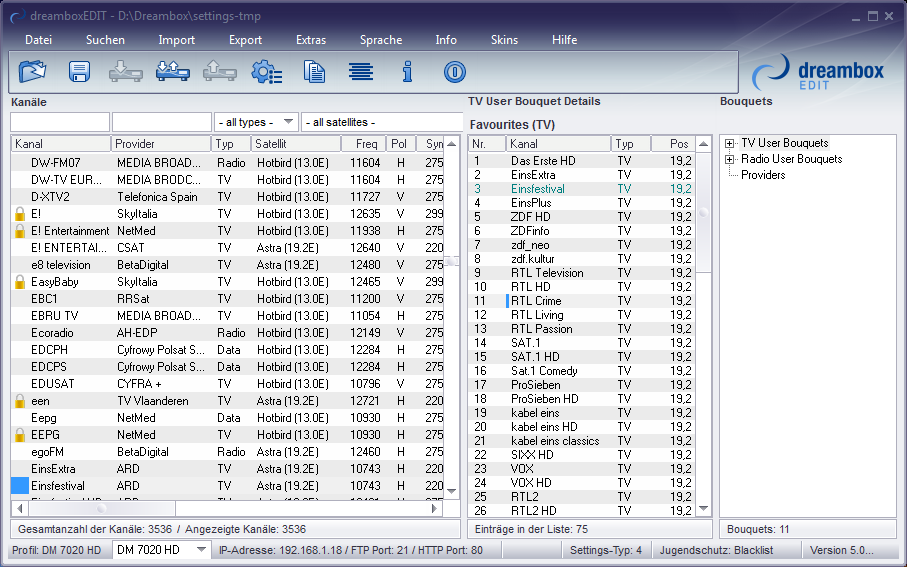Screen dimensions: 907x567
Task: Click the dreambox EDIT logo
Action: [818, 73]
